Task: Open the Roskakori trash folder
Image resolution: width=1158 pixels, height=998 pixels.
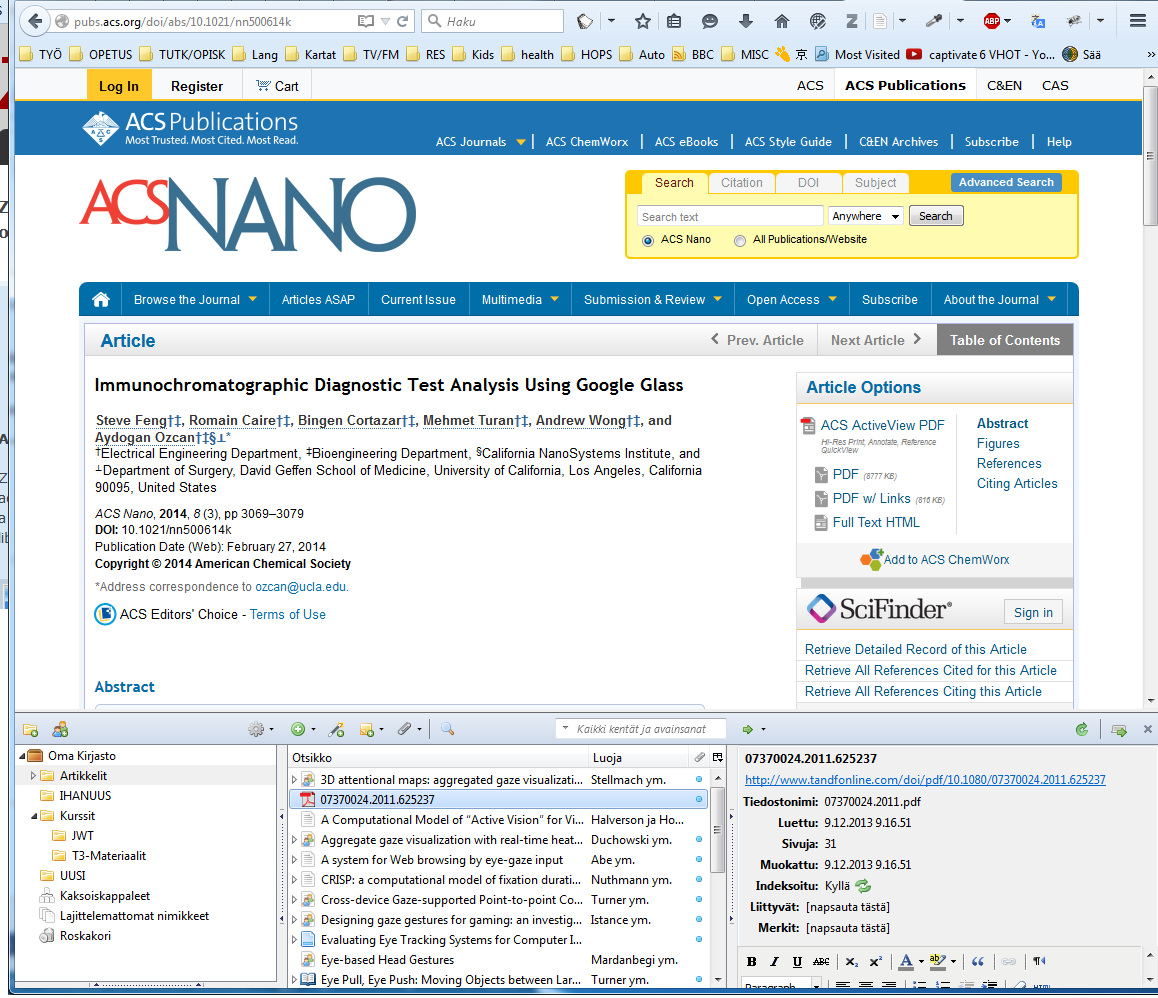Action: [x=85, y=935]
